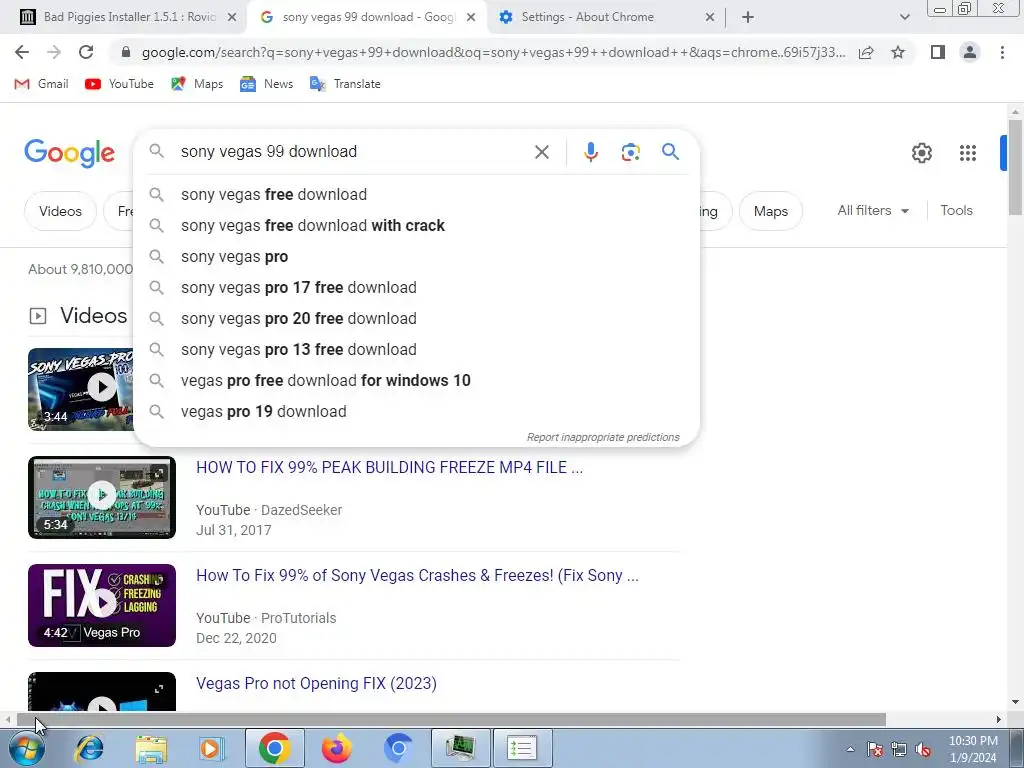Choose suggestion free download with crack

pyautogui.click(x=416, y=225)
